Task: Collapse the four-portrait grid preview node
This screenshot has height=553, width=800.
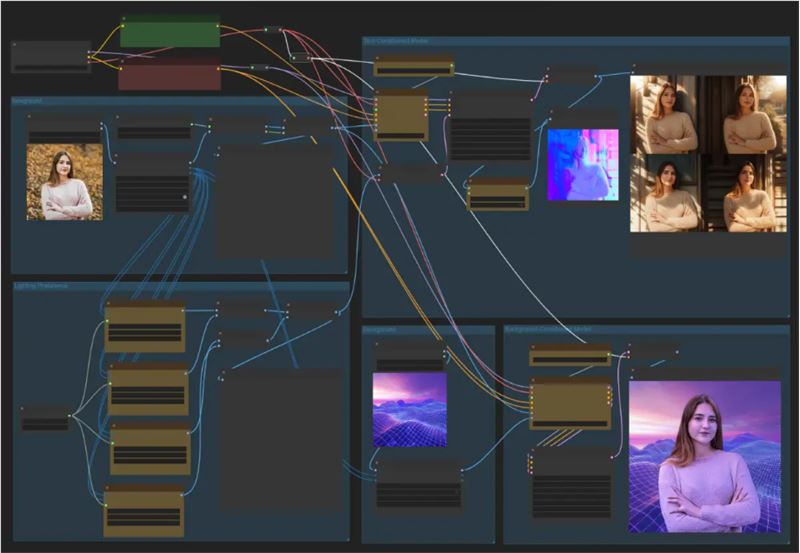Action: click(635, 69)
